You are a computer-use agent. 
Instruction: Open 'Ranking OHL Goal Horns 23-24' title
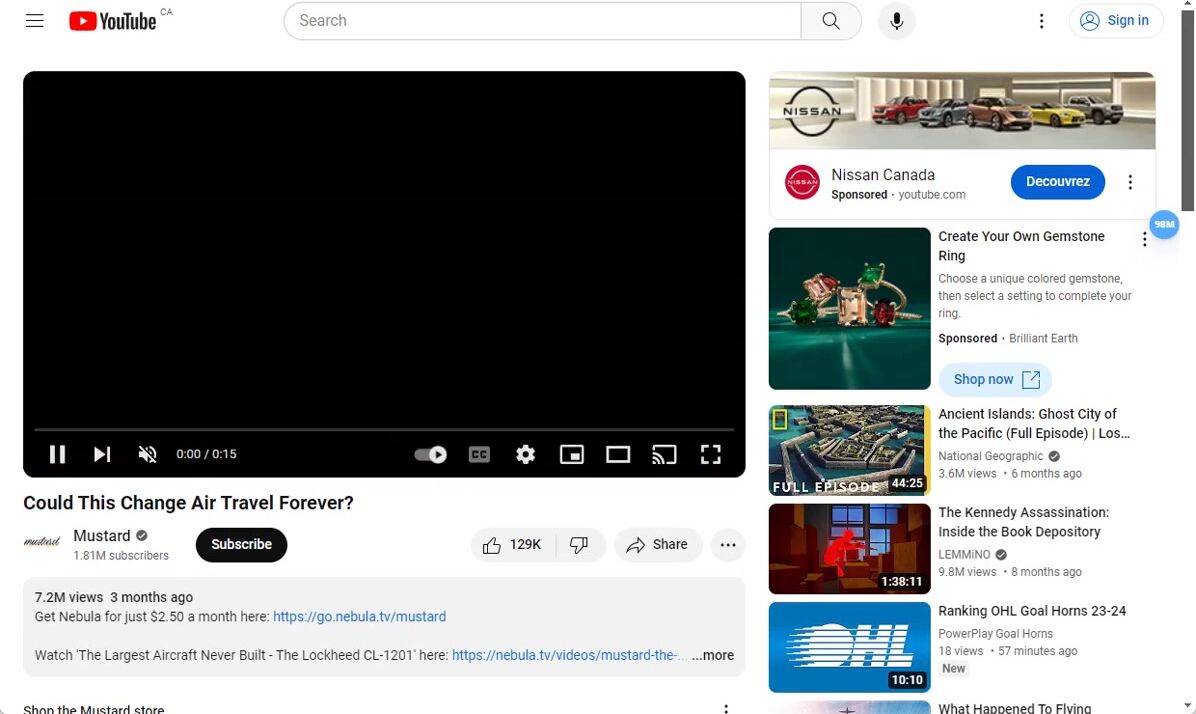(x=1032, y=611)
